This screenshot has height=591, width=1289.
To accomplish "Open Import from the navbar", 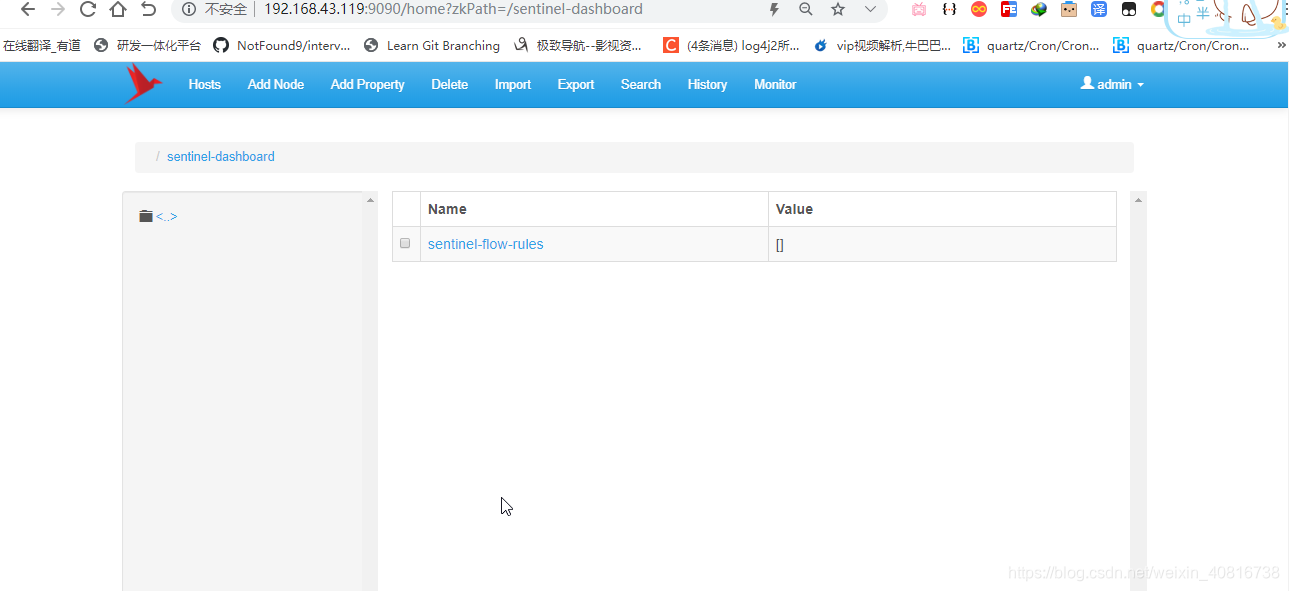I will point(513,84).
